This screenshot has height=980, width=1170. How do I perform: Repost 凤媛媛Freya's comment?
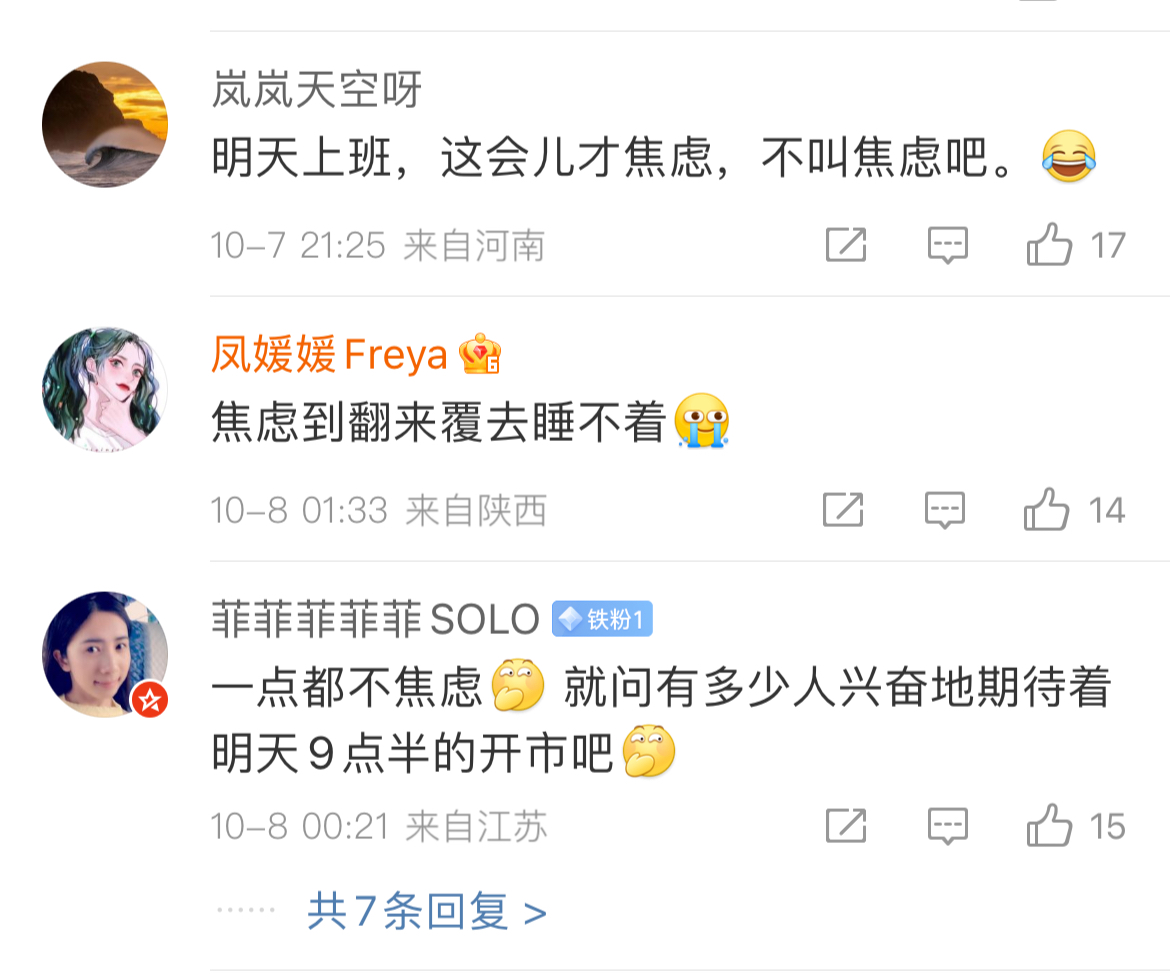pyautogui.click(x=843, y=510)
